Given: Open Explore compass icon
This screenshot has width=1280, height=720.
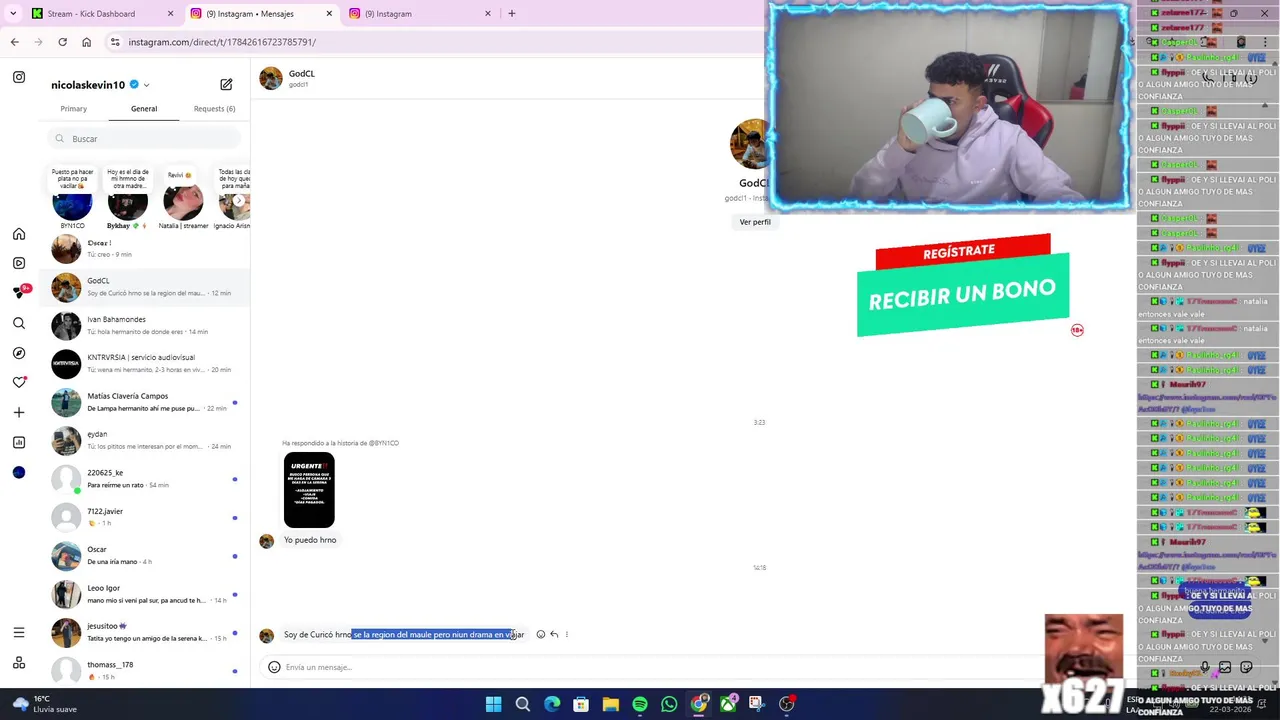Looking at the screenshot, I should coord(19,353).
